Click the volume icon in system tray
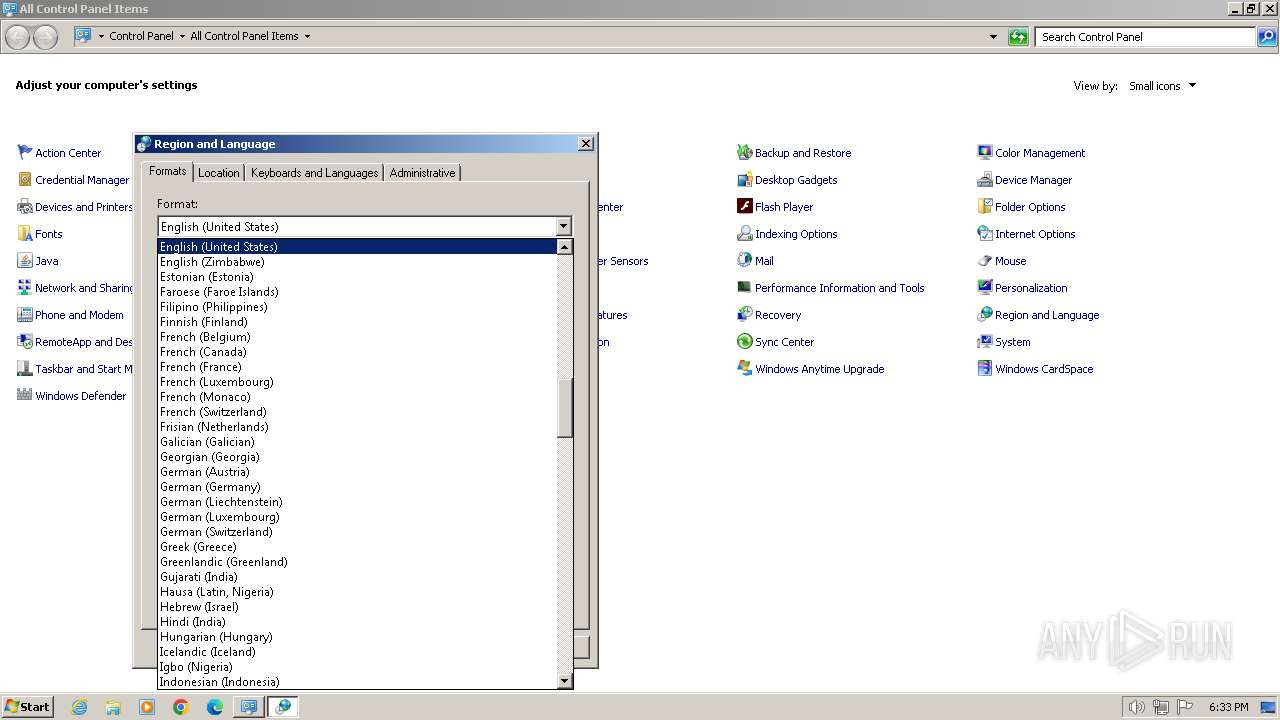The width and height of the screenshot is (1280, 720). tap(1136, 707)
